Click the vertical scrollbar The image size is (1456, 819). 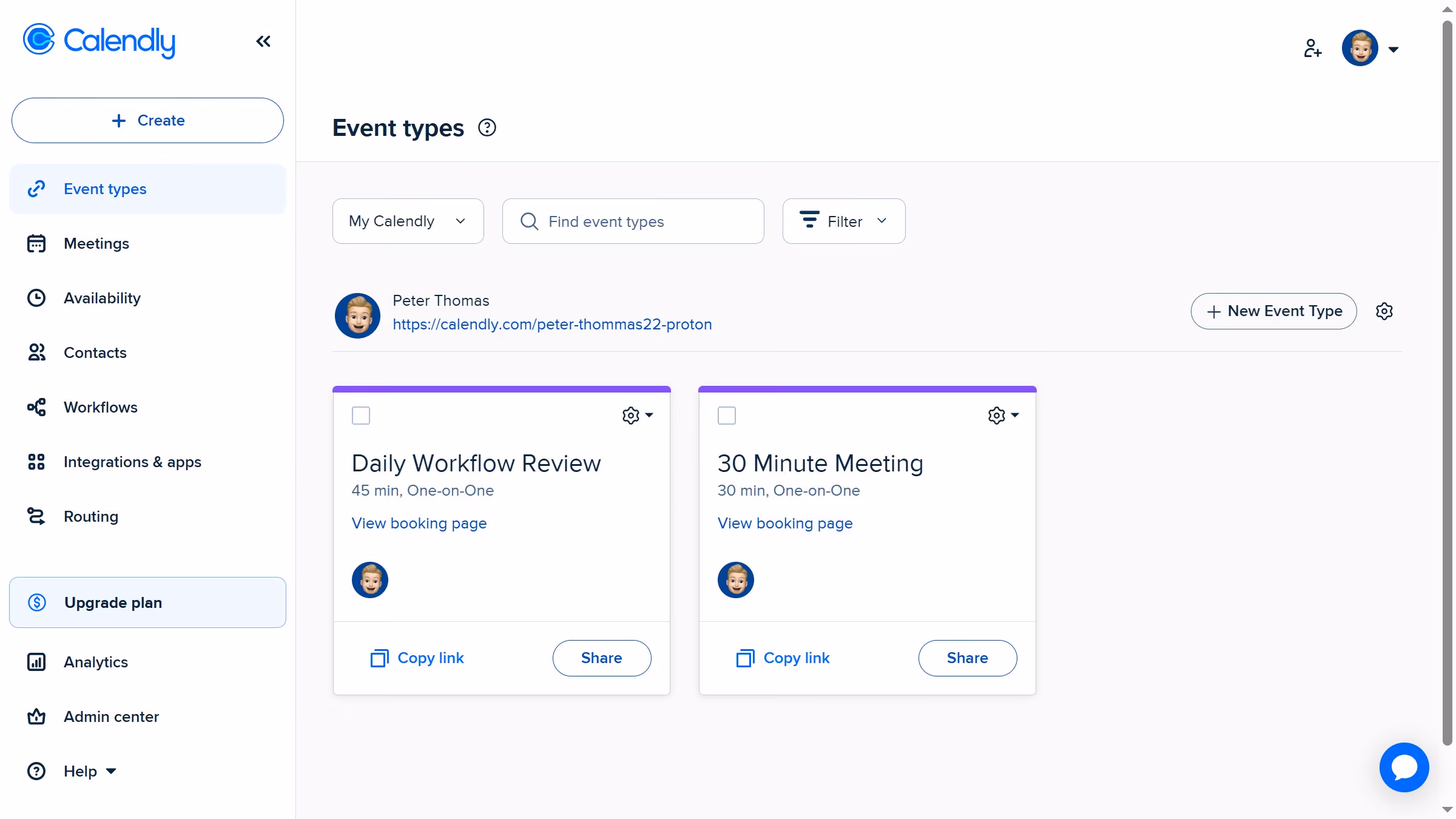point(1448,382)
